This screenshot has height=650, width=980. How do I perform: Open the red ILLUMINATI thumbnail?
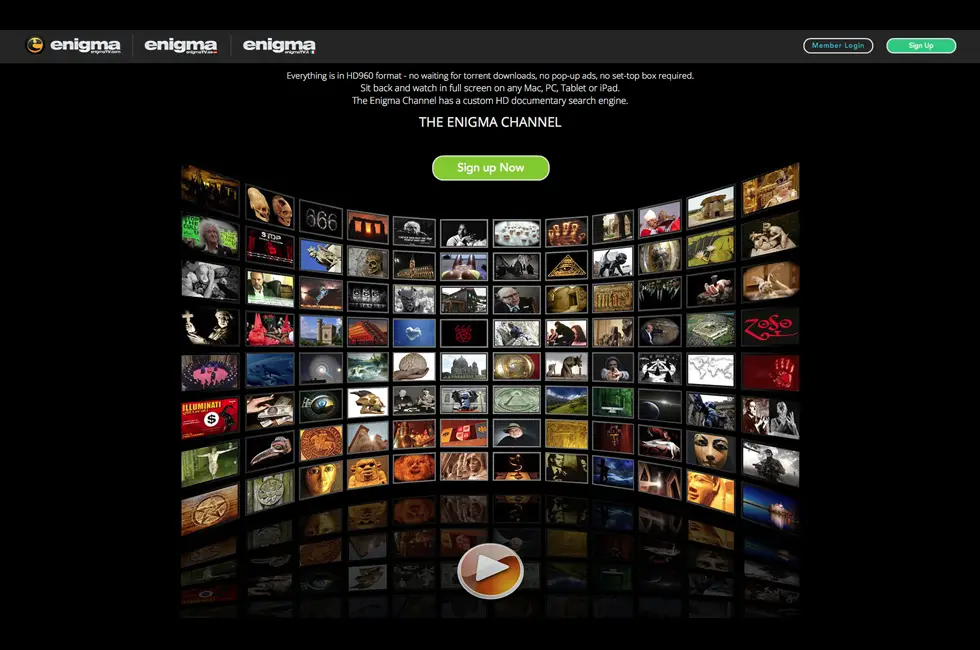209,418
